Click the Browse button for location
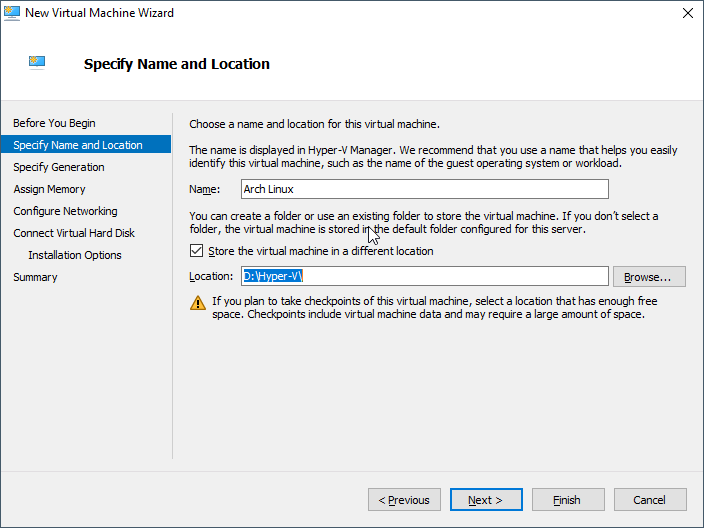The width and height of the screenshot is (704, 528). click(x=649, y=277)
